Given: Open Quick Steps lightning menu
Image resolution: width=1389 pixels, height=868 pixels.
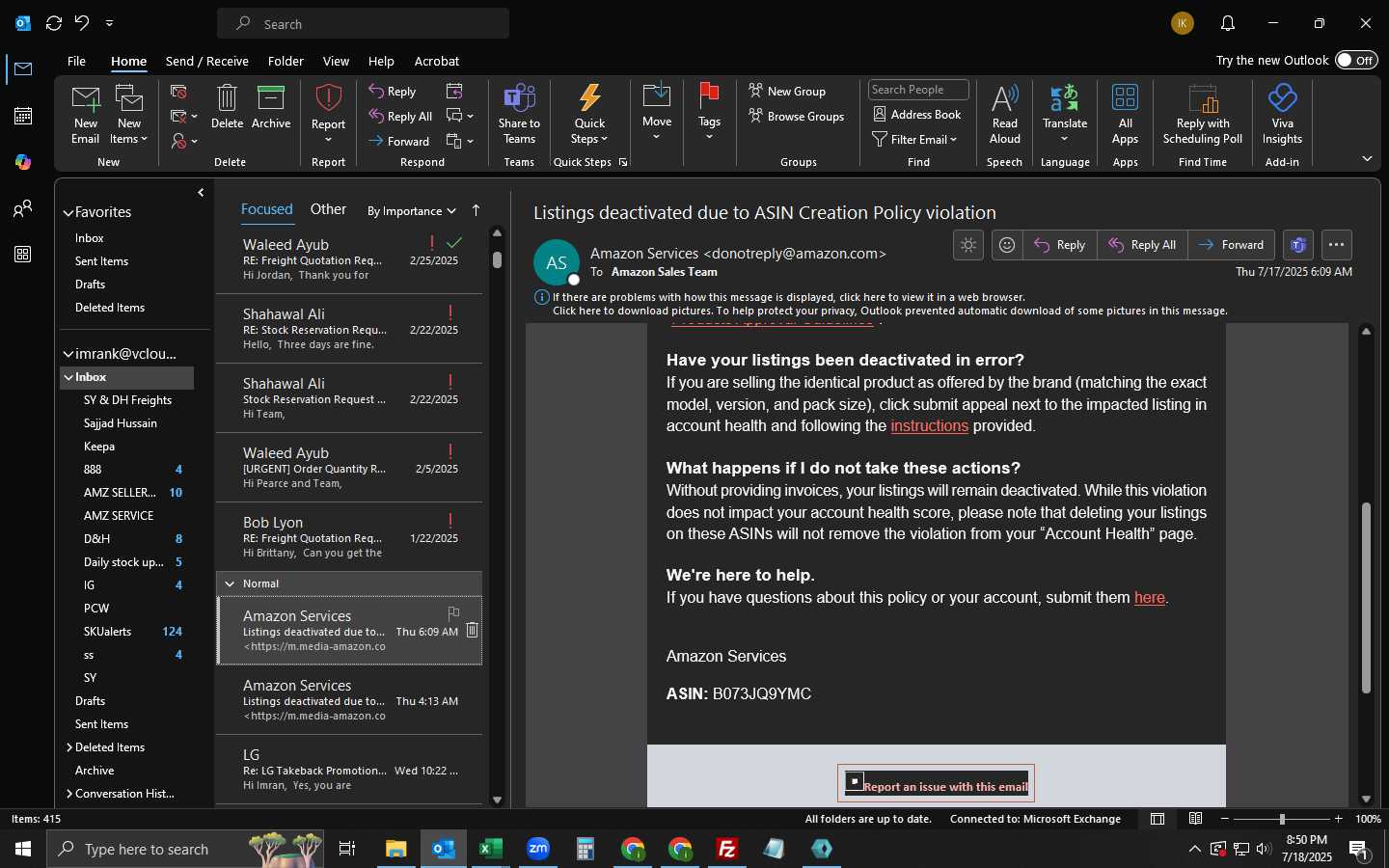Looking at the screenshot, I should (x=589, y=114).
